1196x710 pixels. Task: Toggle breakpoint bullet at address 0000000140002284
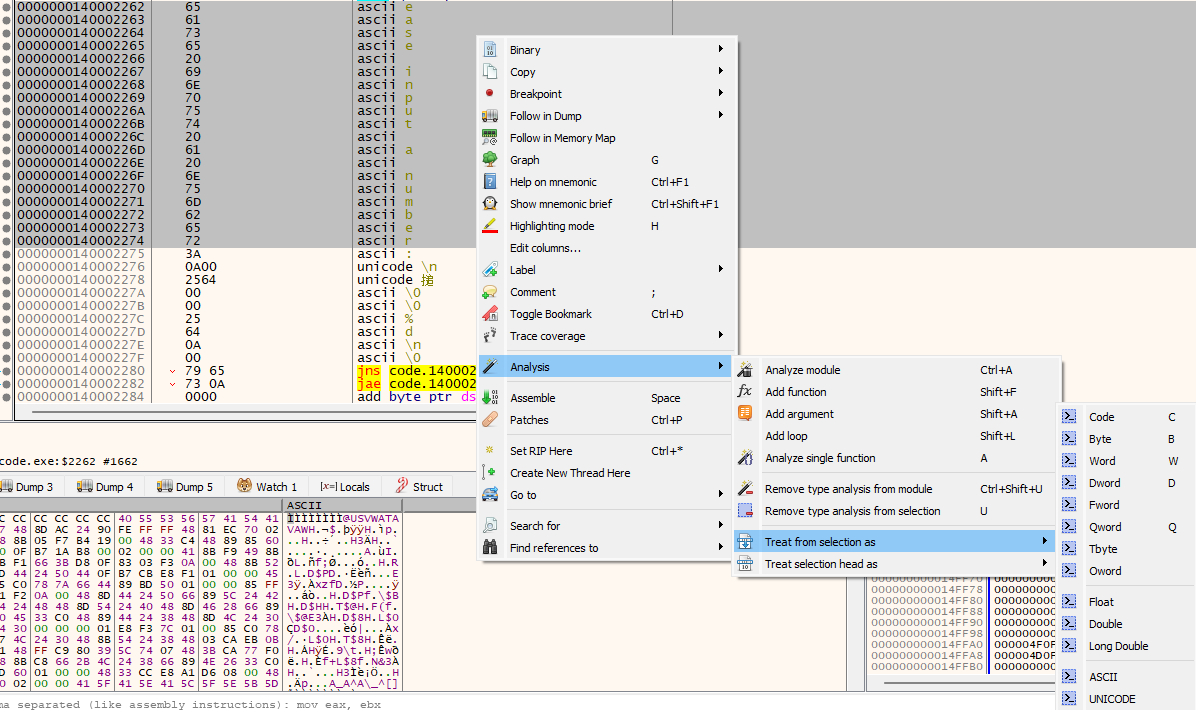pos(7,397)
